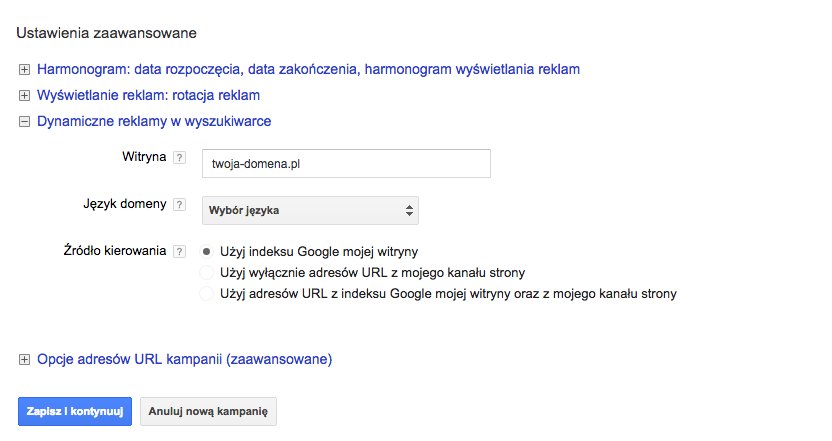Click the minus icon beside Dynamiczne reklamy
Viewport: 832px width, 441px height.
[x=24, y=122]
